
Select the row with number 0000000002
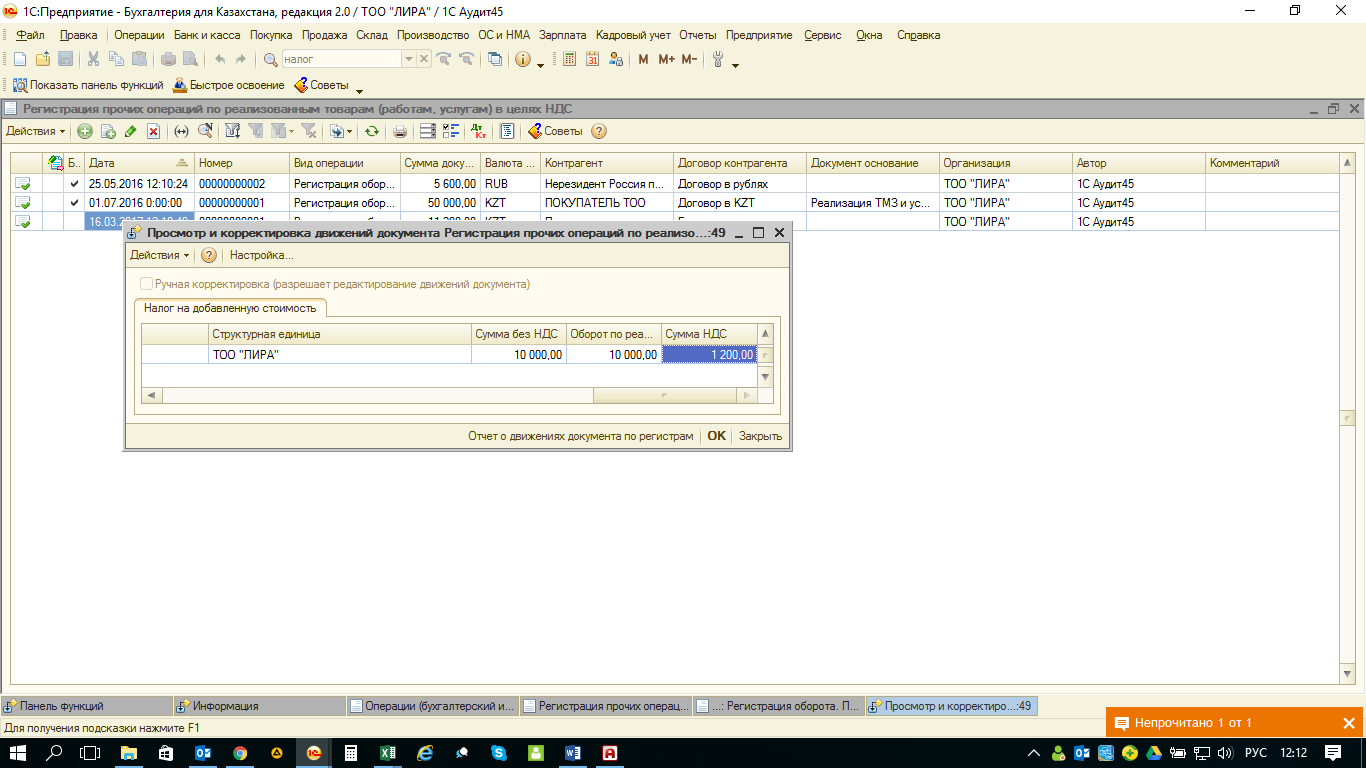coord(675,184)
